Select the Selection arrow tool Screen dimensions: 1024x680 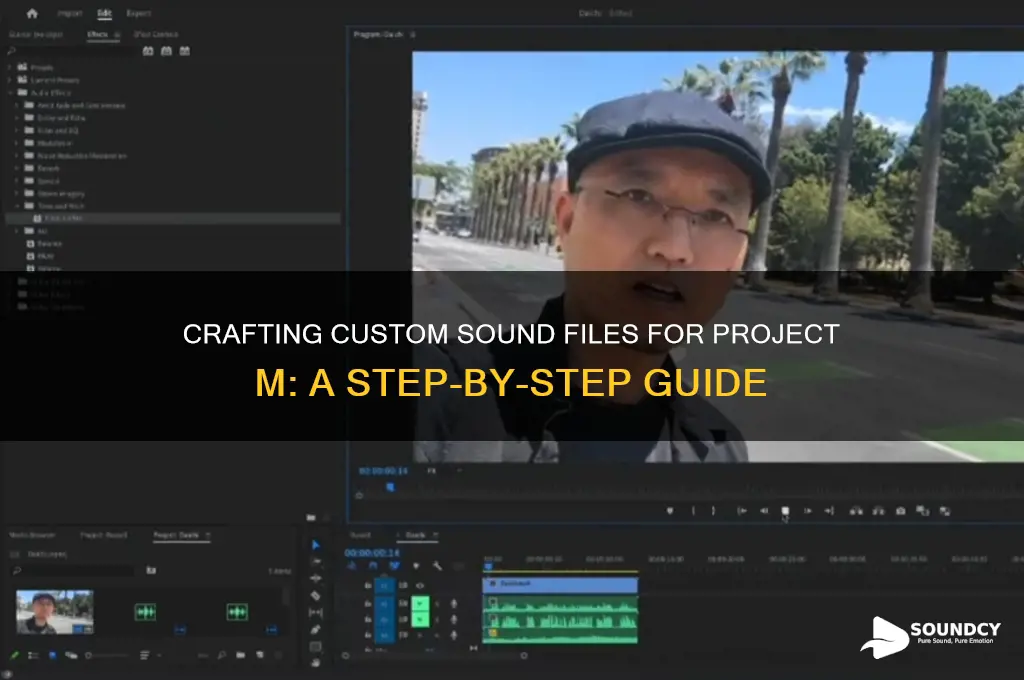pos(316,545)
